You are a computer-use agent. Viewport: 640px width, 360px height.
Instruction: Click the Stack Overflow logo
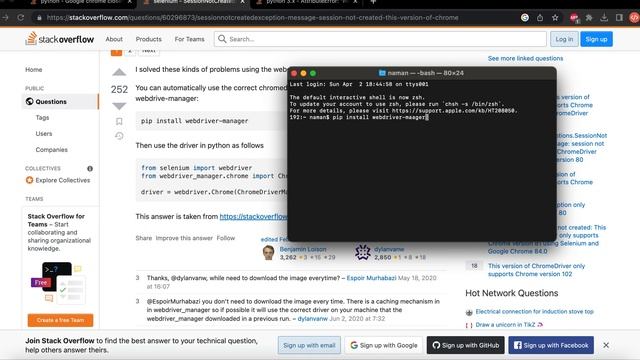coord(60,39)
